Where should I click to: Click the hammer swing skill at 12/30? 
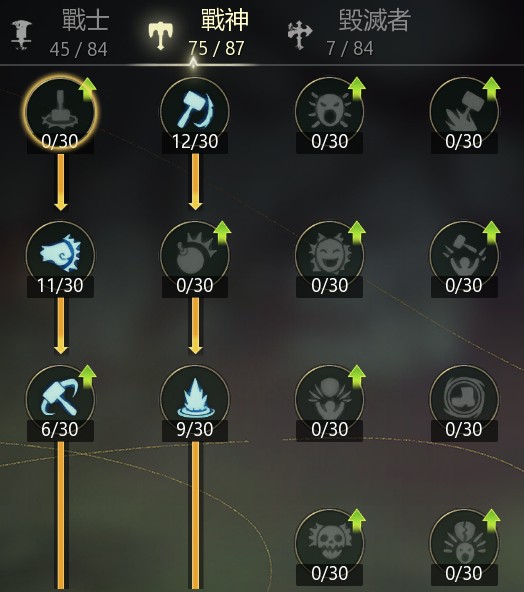pos(195,112)
